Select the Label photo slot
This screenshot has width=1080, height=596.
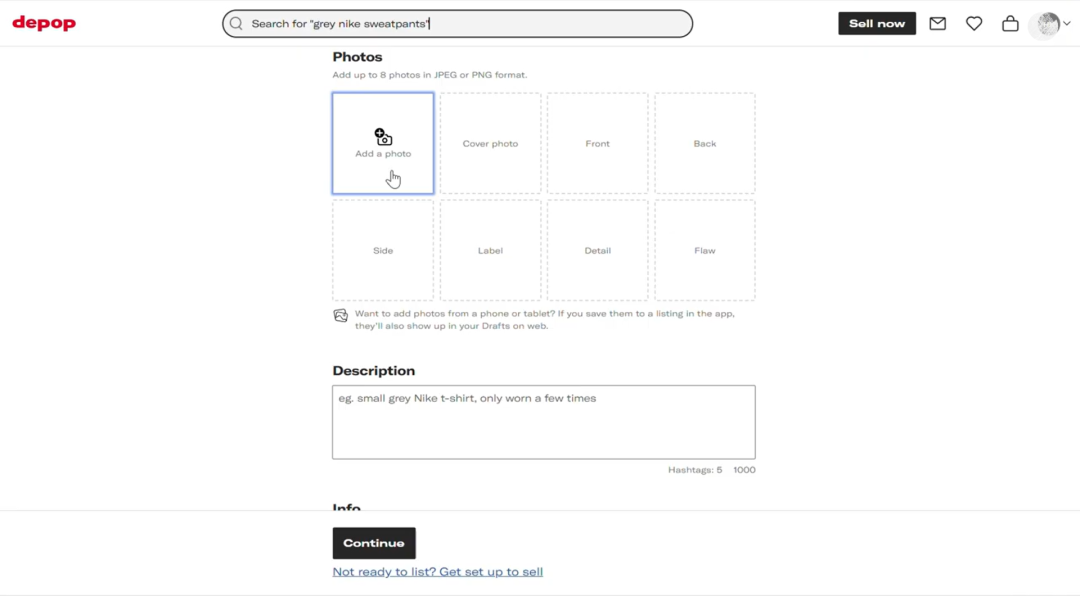(490, 250)
